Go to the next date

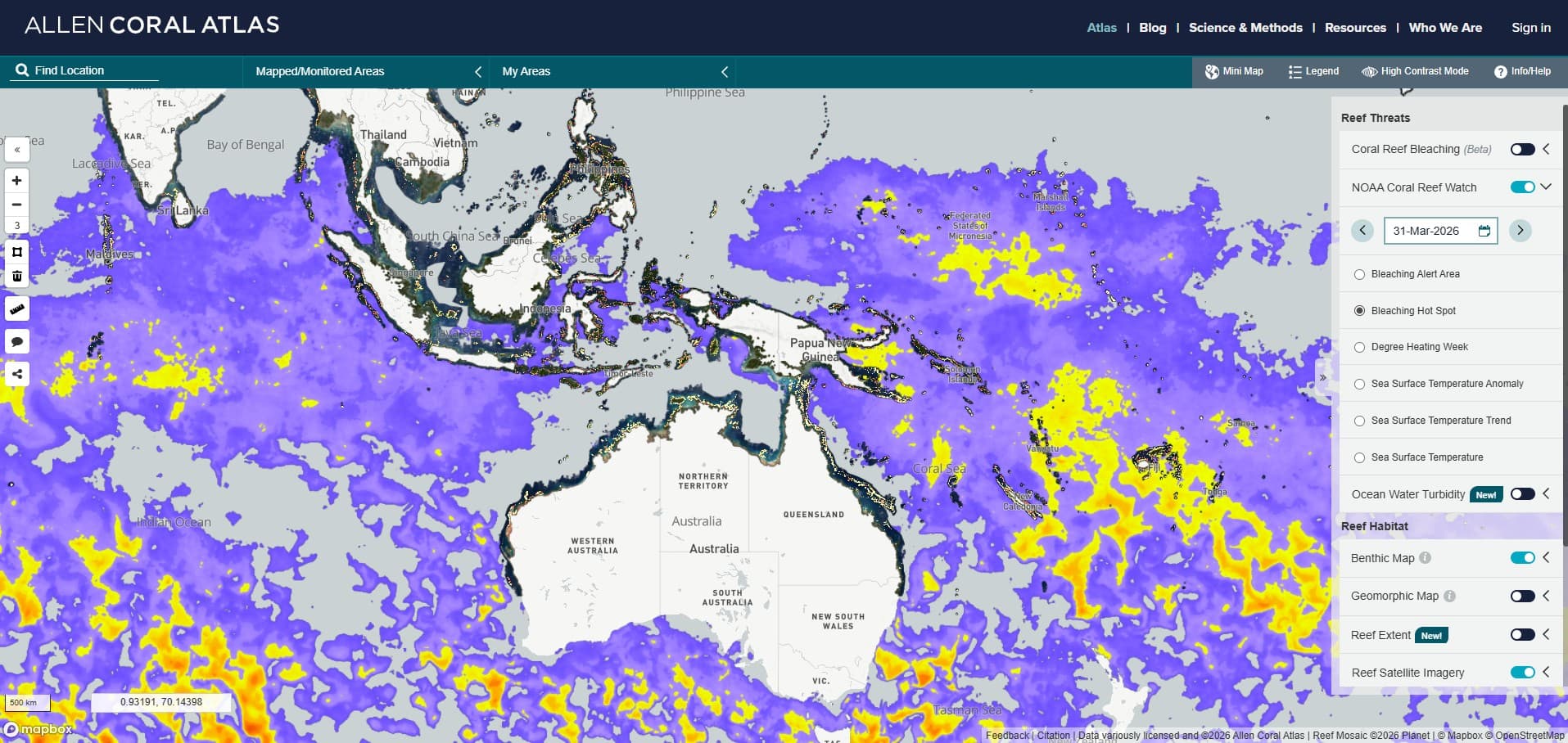coord(1520,231)
